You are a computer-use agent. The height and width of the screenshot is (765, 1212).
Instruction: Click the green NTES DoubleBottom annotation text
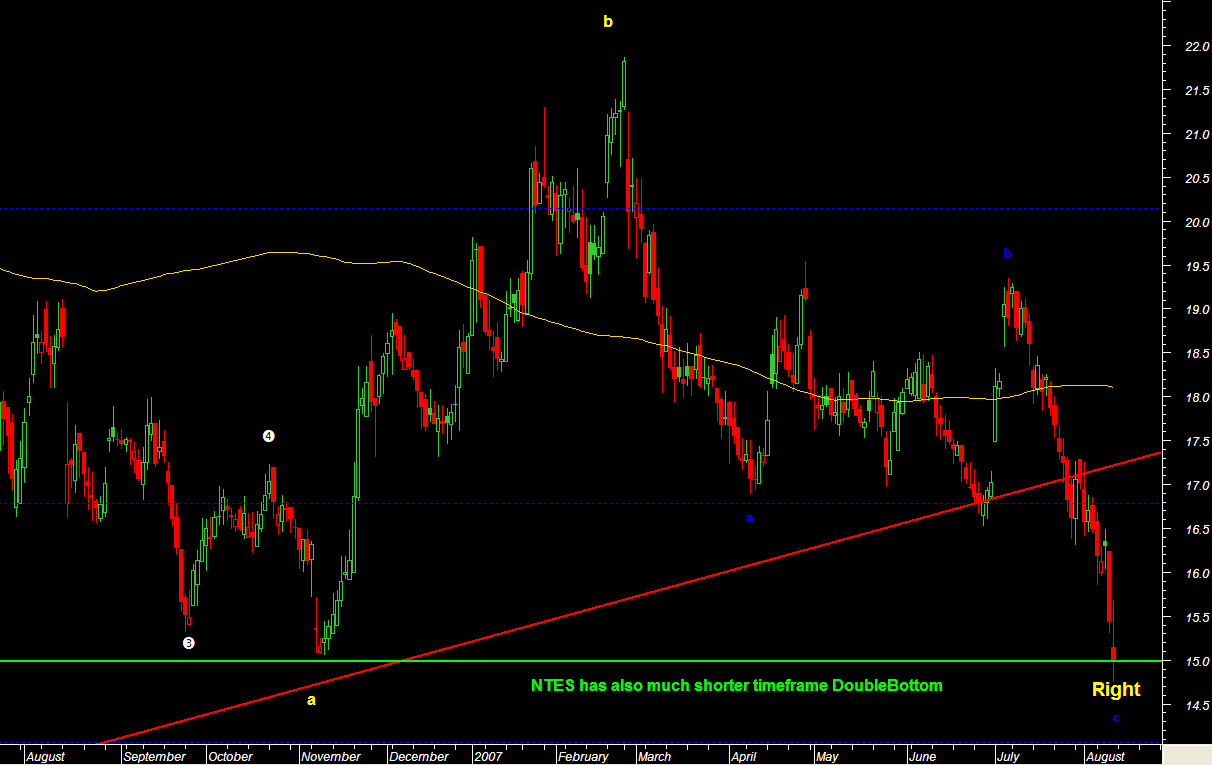click(736, 686)
